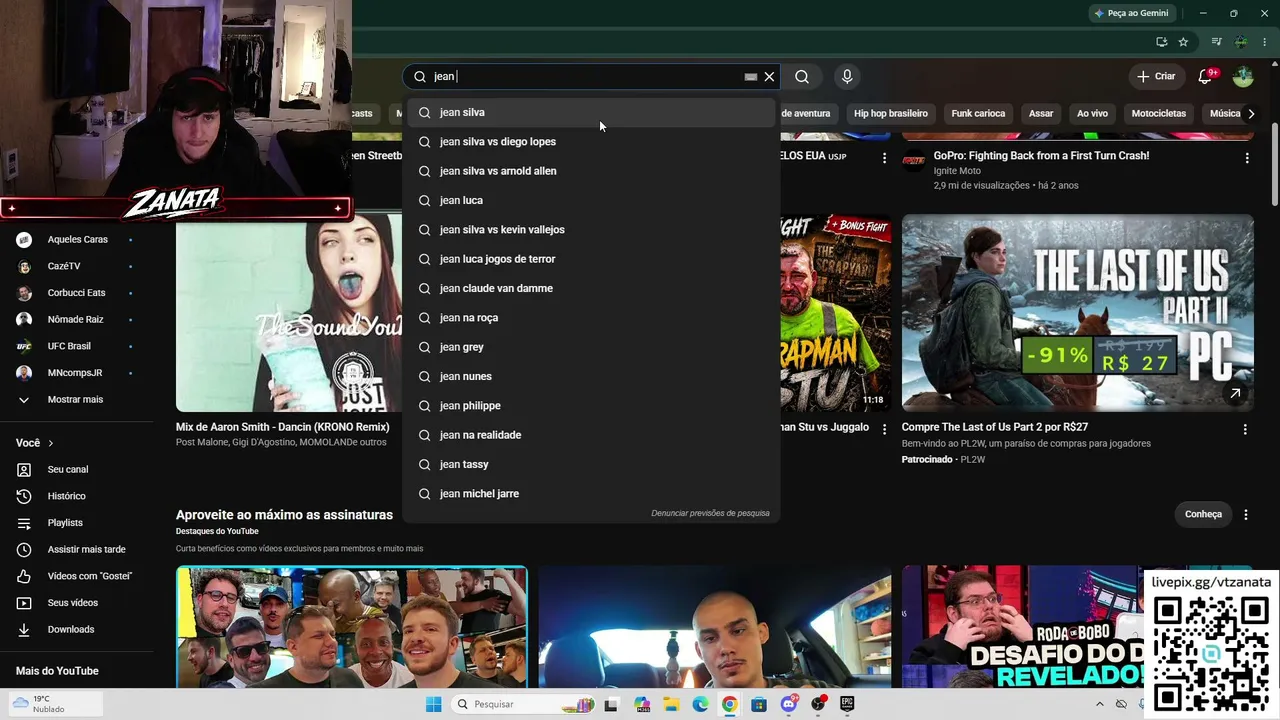Filter by Funk carioca chip
1280x720 pixels.
[x=978, y=113]
